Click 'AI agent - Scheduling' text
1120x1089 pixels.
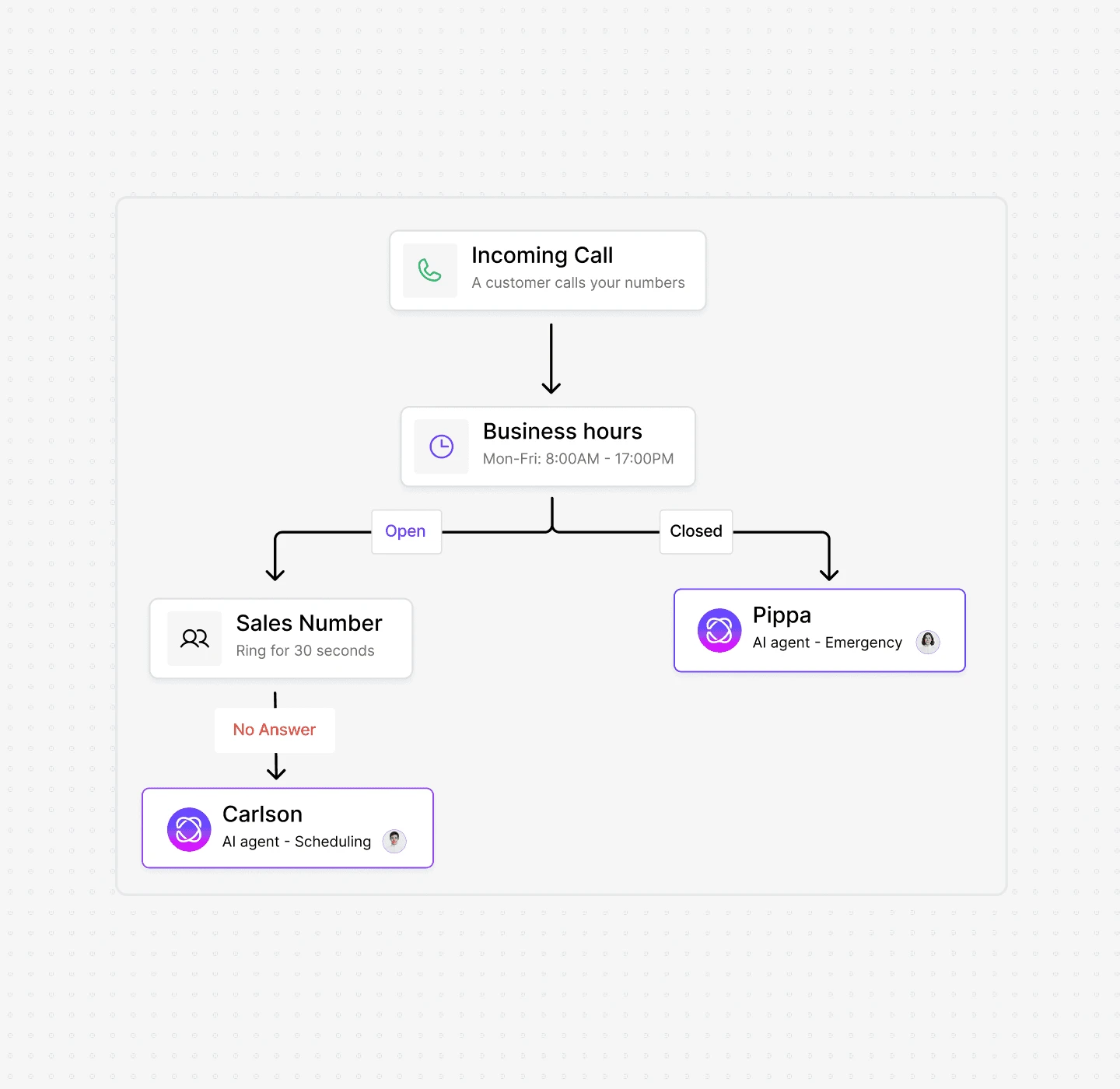296,842
